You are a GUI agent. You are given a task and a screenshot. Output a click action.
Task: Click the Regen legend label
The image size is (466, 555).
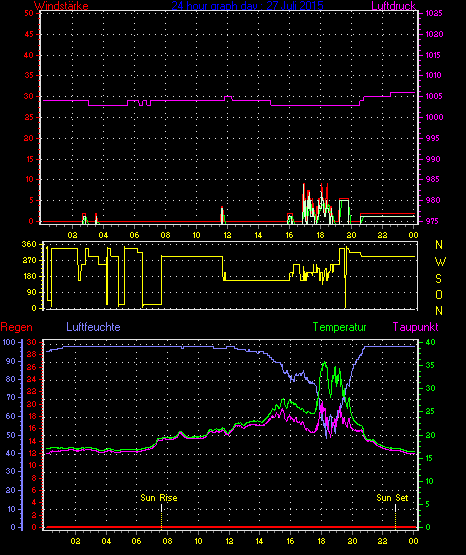tap(17, 327)
